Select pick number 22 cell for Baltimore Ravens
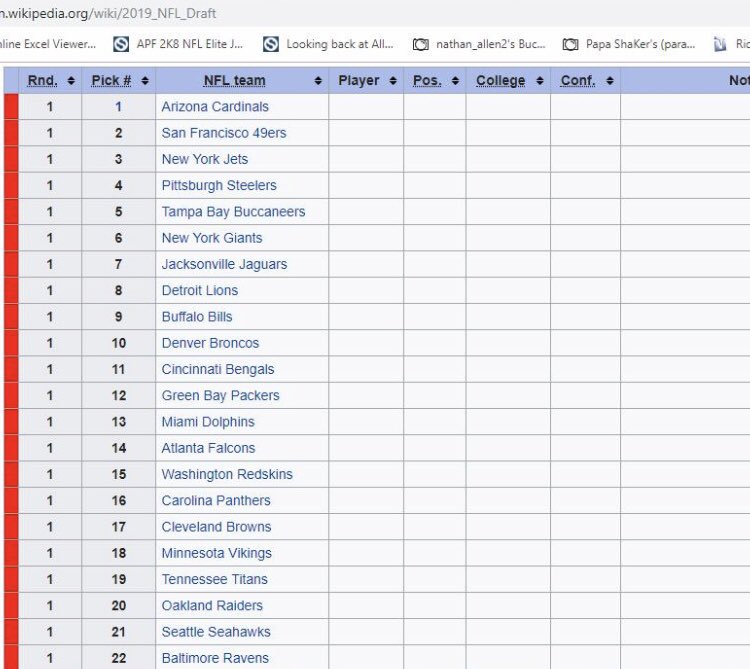This screenshot has height=669, width=750. pos(119,658)
